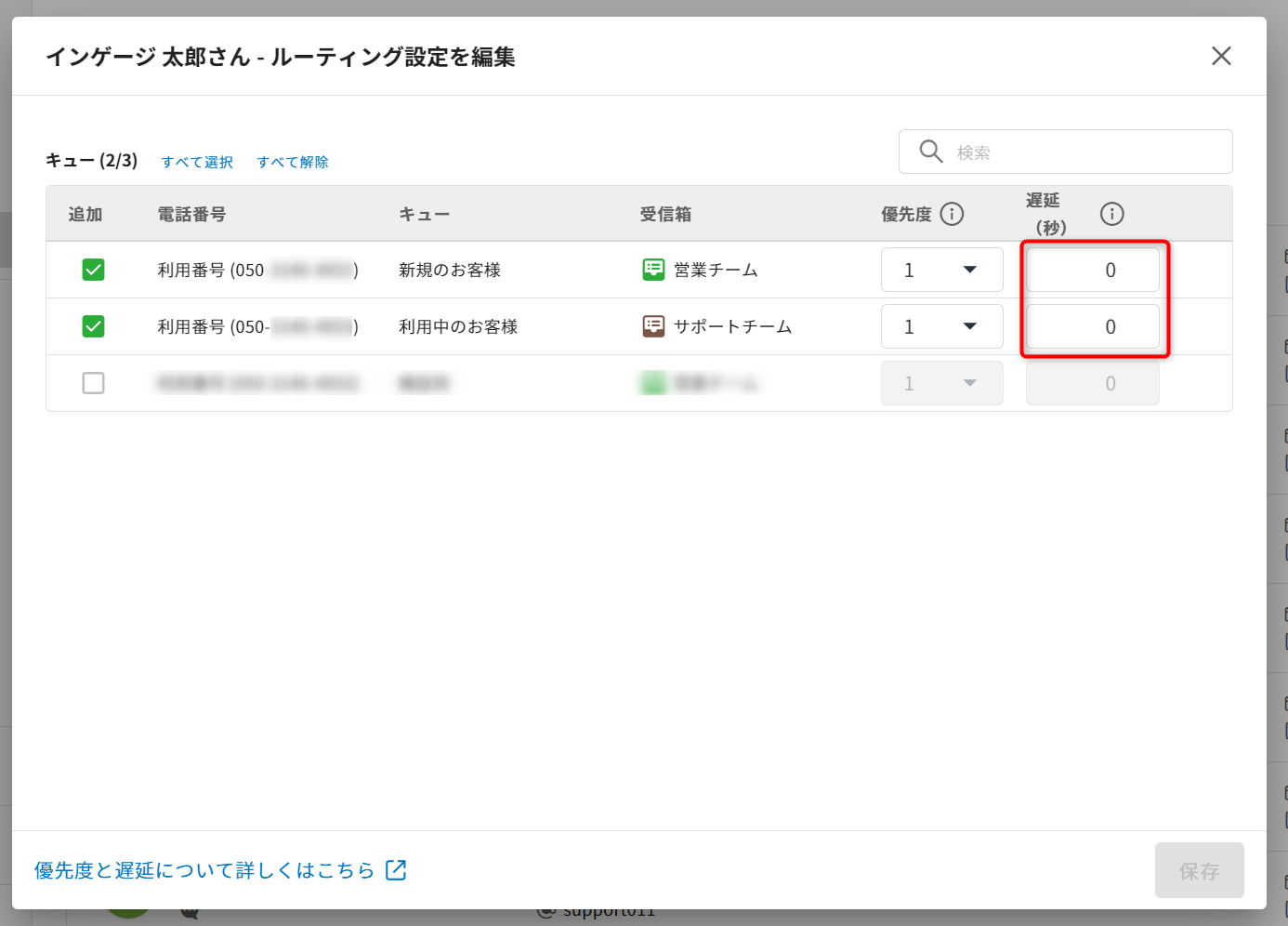The height and width of the screenshot is (926, 1288).
Task: Open priority dropdown for 新規のお客様
Action: point(941,270)
